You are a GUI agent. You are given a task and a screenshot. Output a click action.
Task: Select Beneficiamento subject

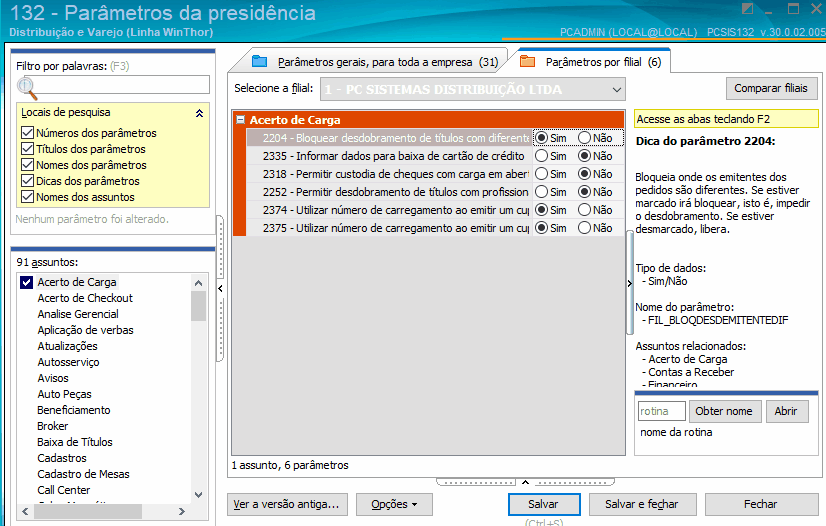(74, 410)
